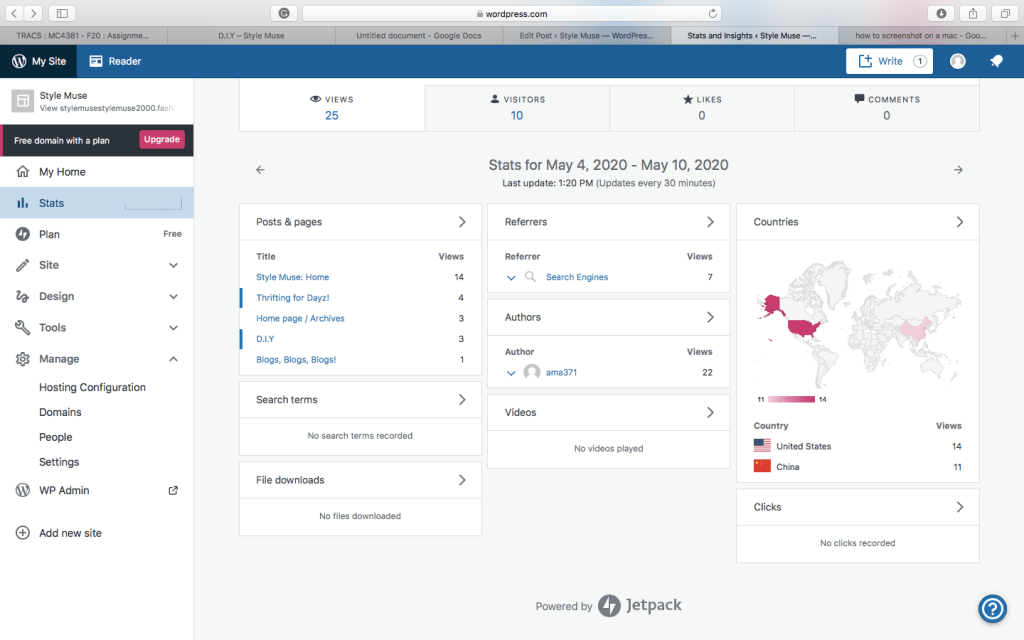This screenshot has width=1024, height=640.
Task: Select the Likes stats tab
Action: pos(701,107)
